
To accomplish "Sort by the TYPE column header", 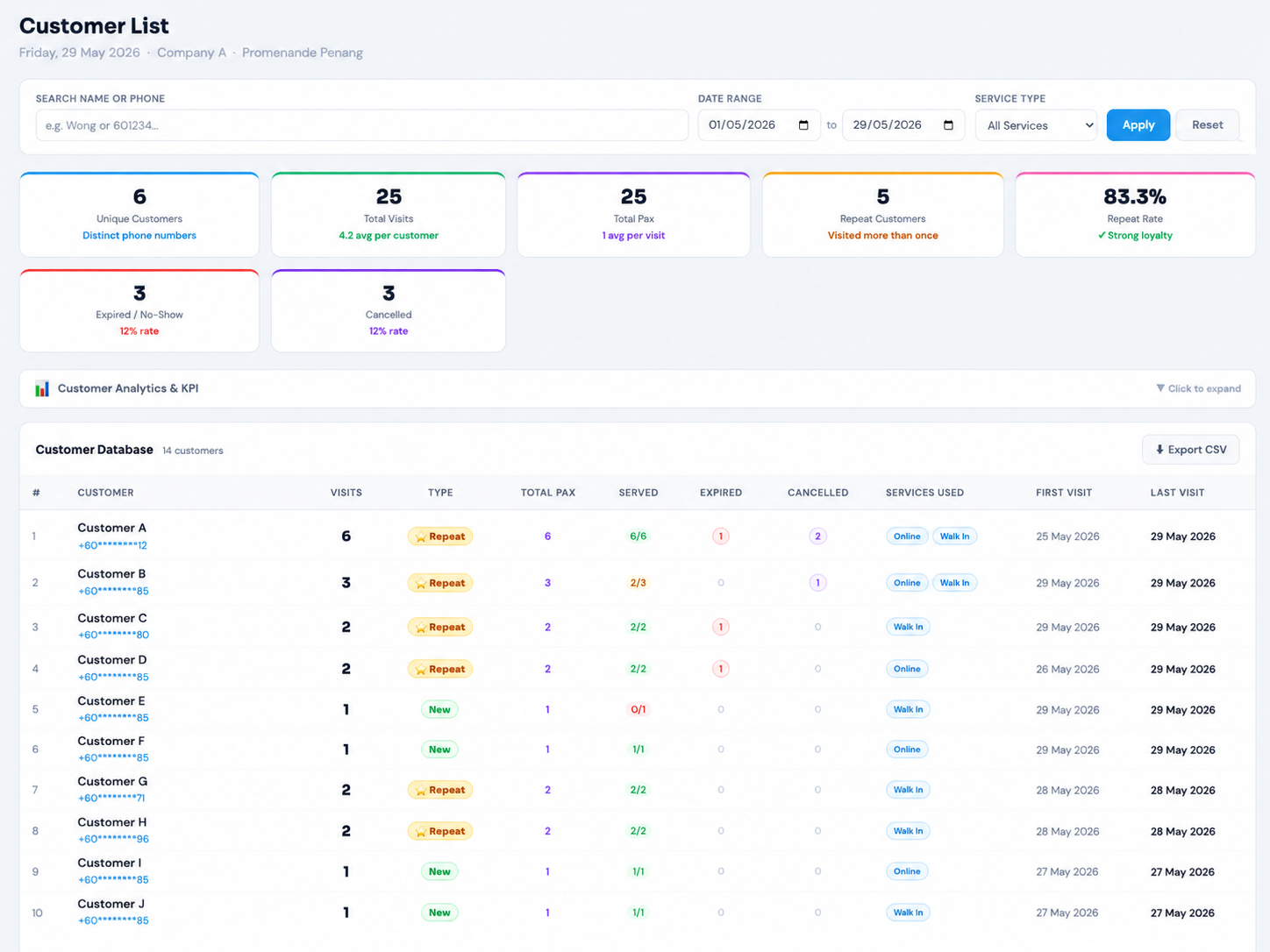I will point(440,493).
